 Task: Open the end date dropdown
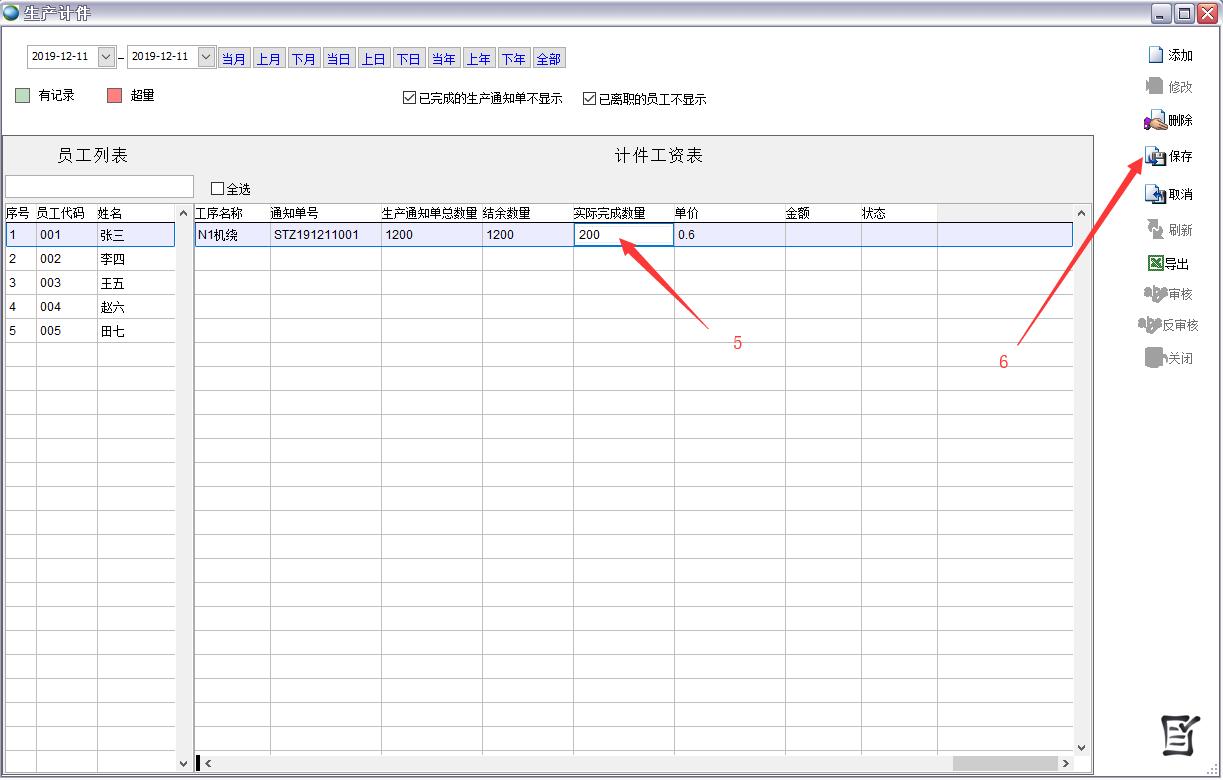click(206, 57)
